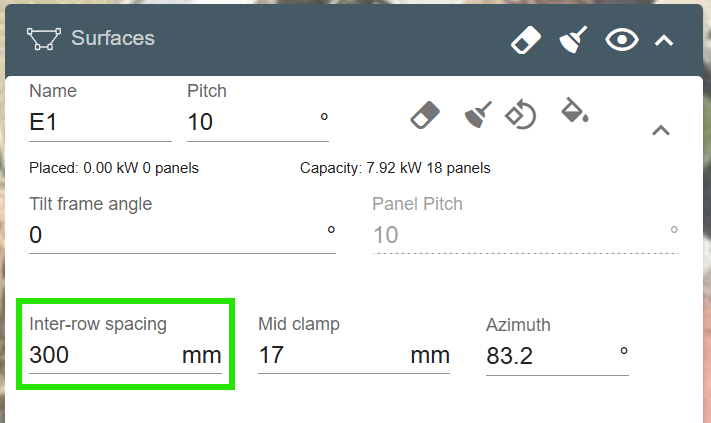Click the Pitch input field

pyautogui.click(x=250, y=123)
